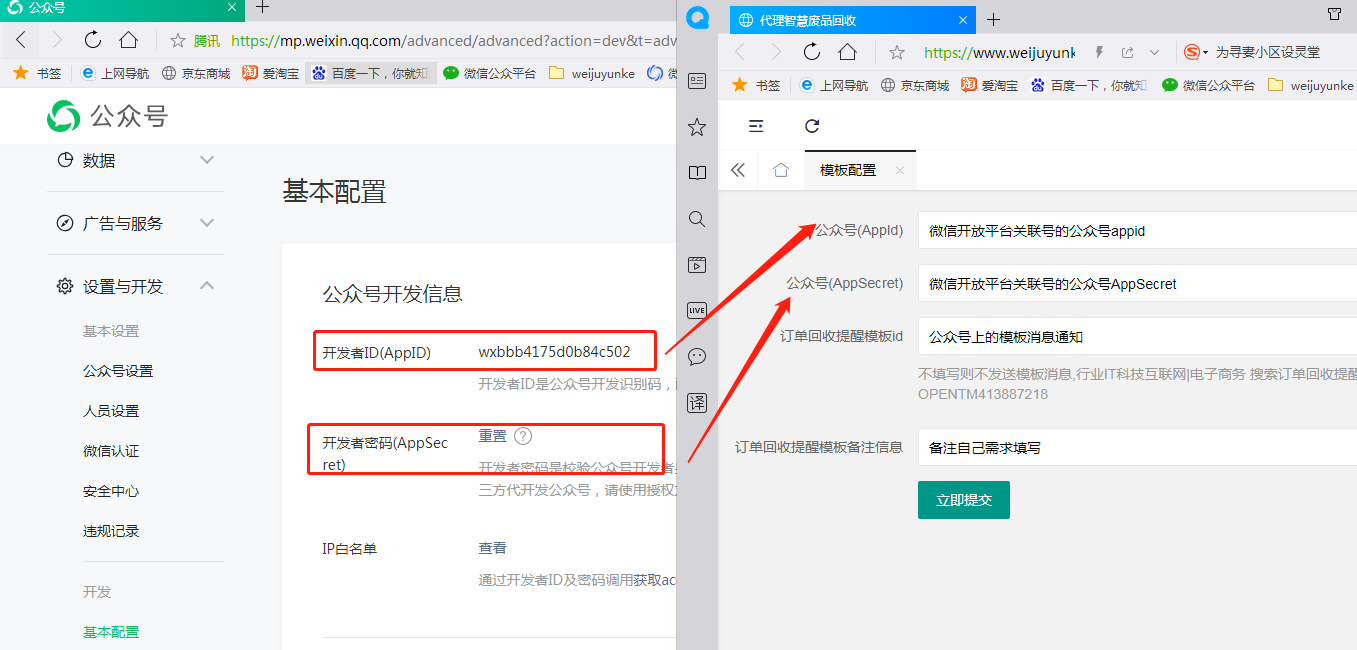Image resolution: width=1357 pixels, height=650 pixels.
Task: Click 查看 link for IP白名单
Action: click(x=492, y=548)
